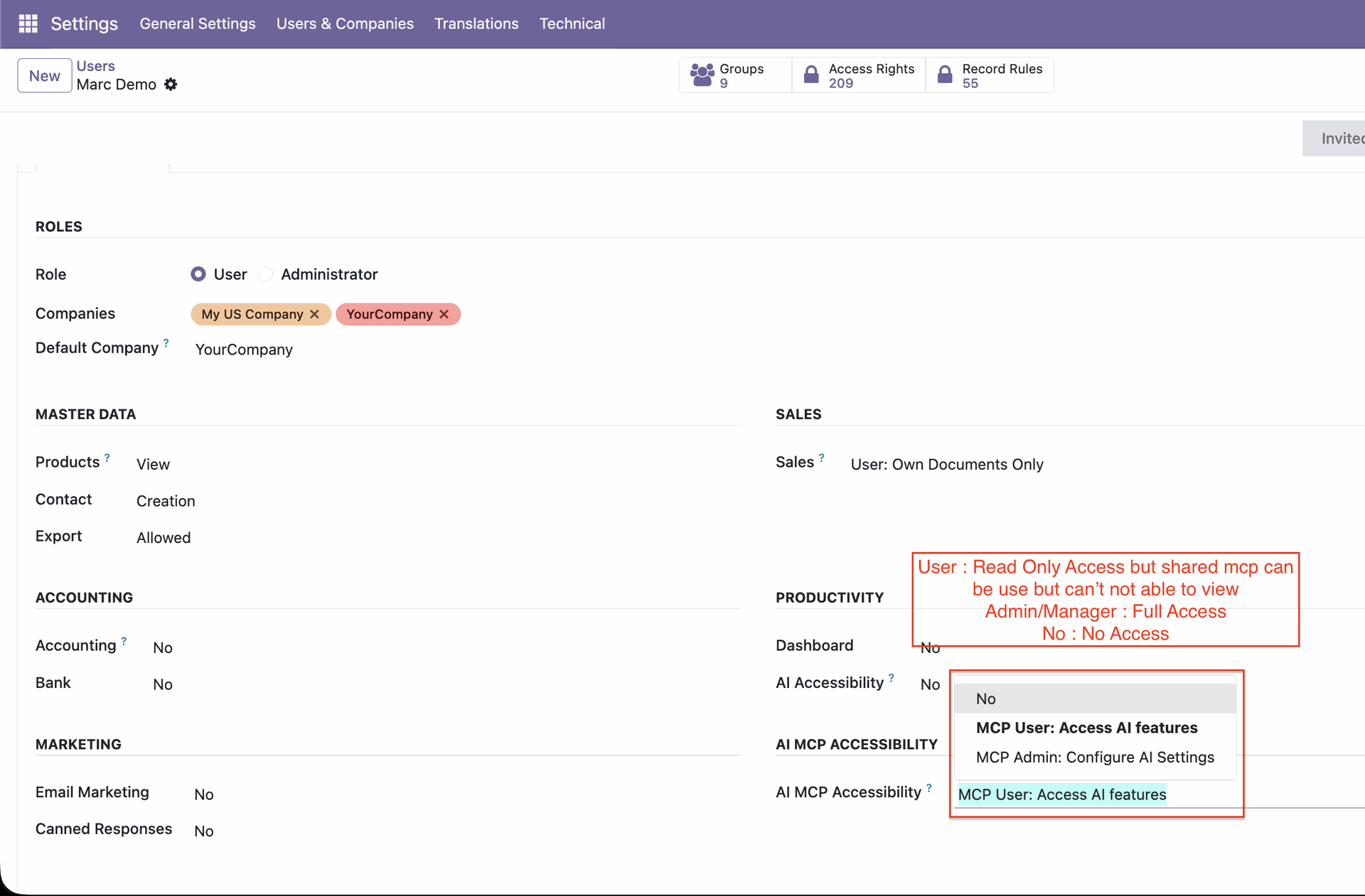Click the Marc Demo record name
1365x896 pixels.
tap(117, 85)
